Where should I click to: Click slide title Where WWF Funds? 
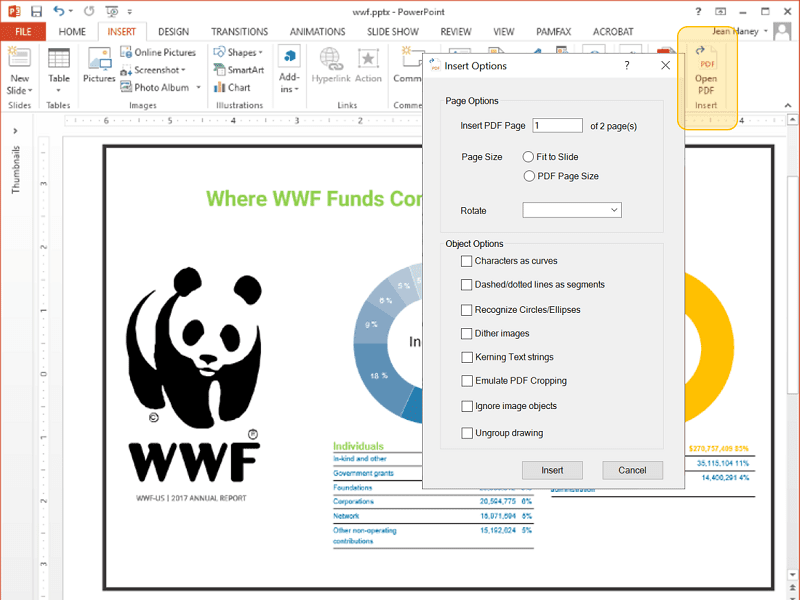coord(314,199)
